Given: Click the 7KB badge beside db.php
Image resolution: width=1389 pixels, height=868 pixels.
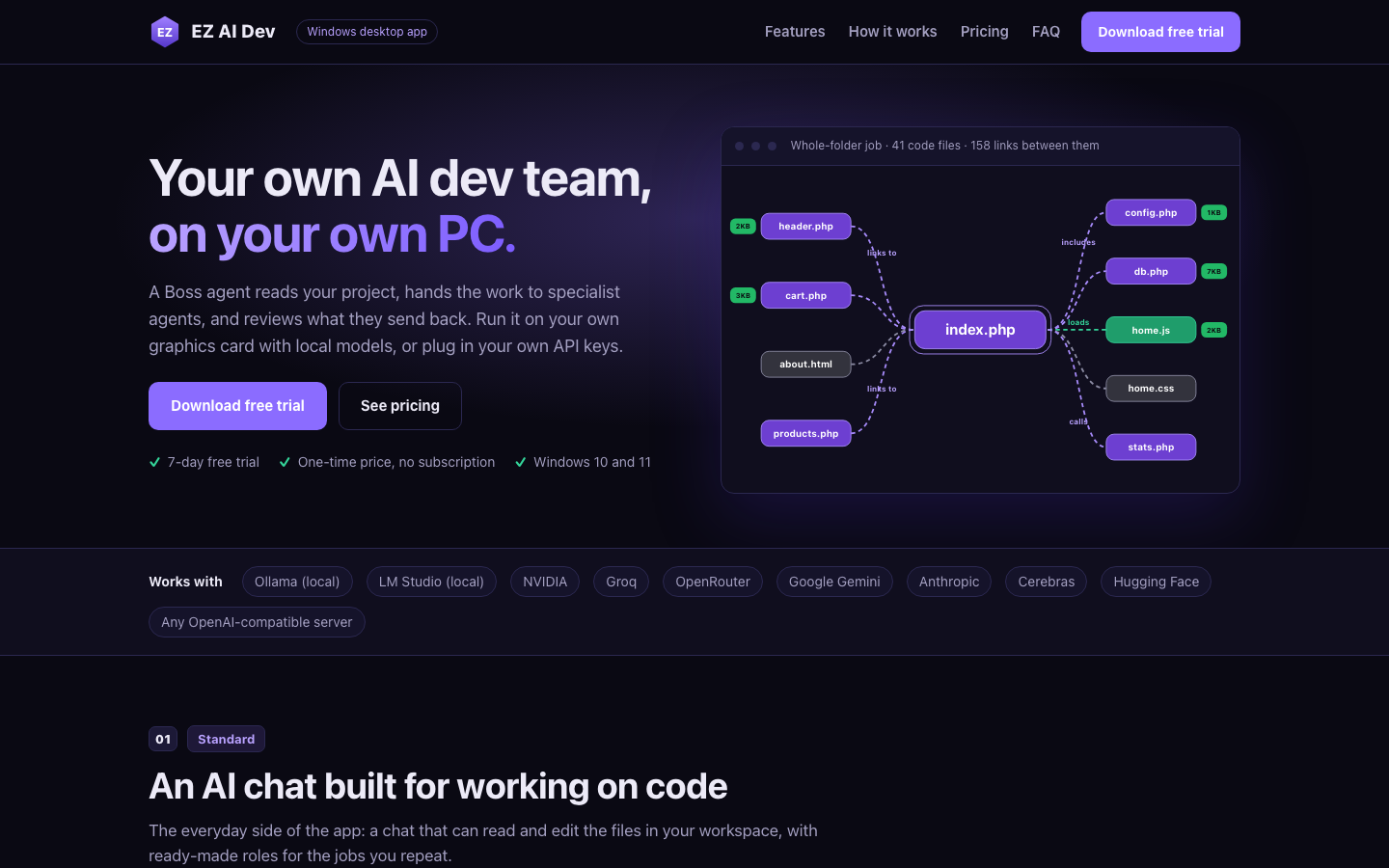Looking at the screenshot, I should point(1213,271).
